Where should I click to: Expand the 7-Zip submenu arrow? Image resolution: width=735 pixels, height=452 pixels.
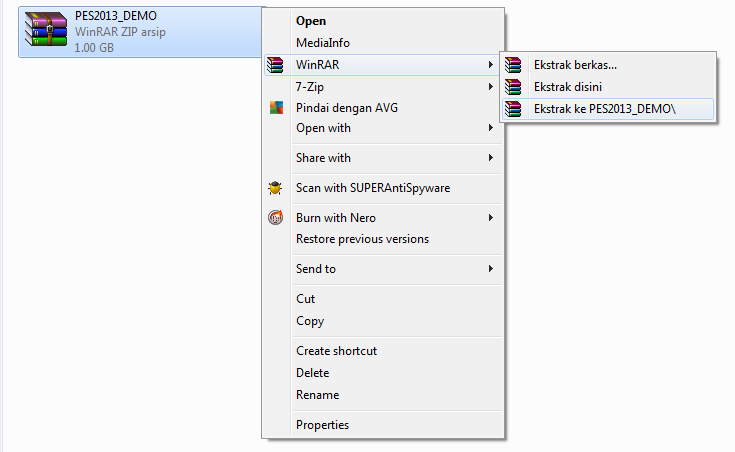point(490,86)
